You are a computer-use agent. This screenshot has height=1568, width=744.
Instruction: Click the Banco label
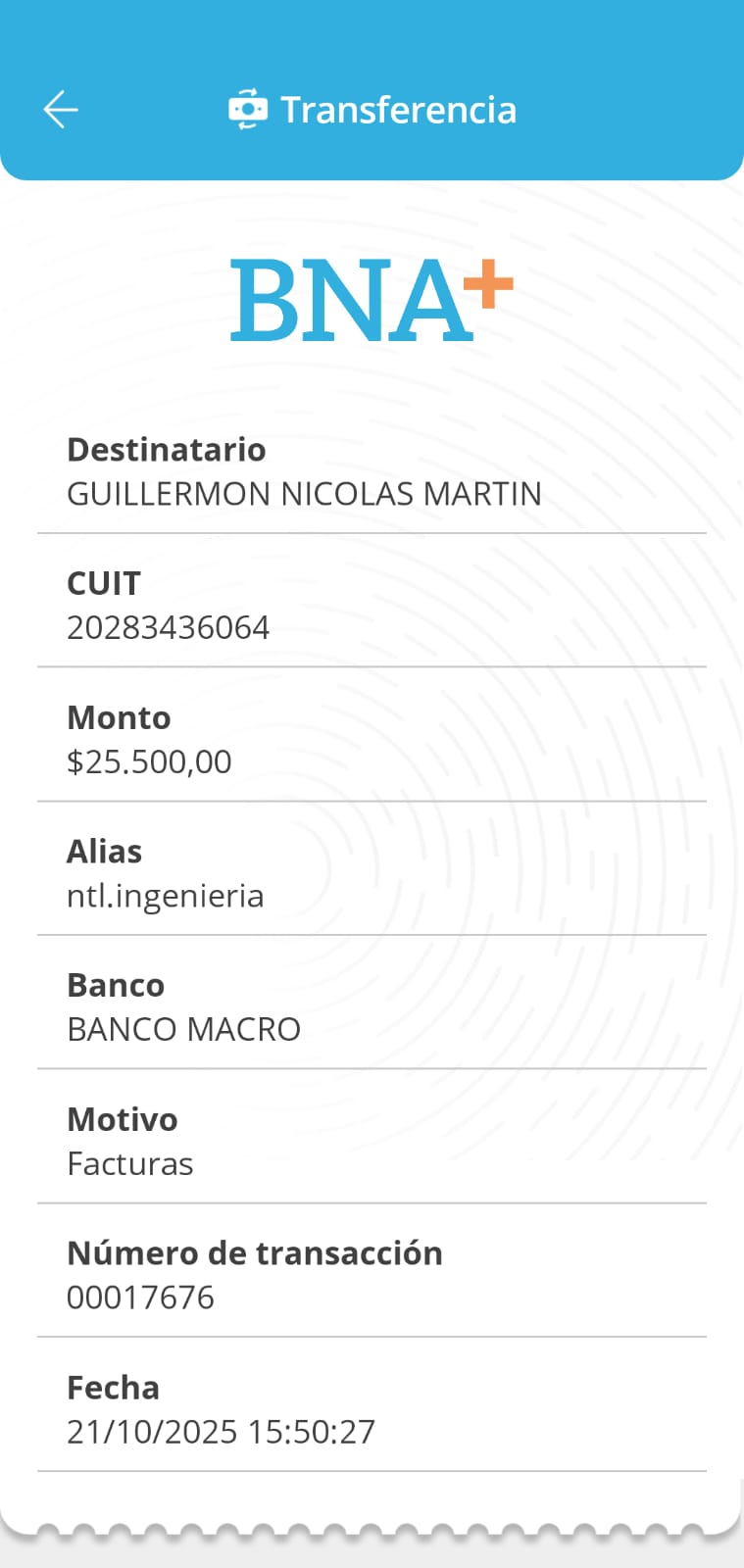click(116, 986)
